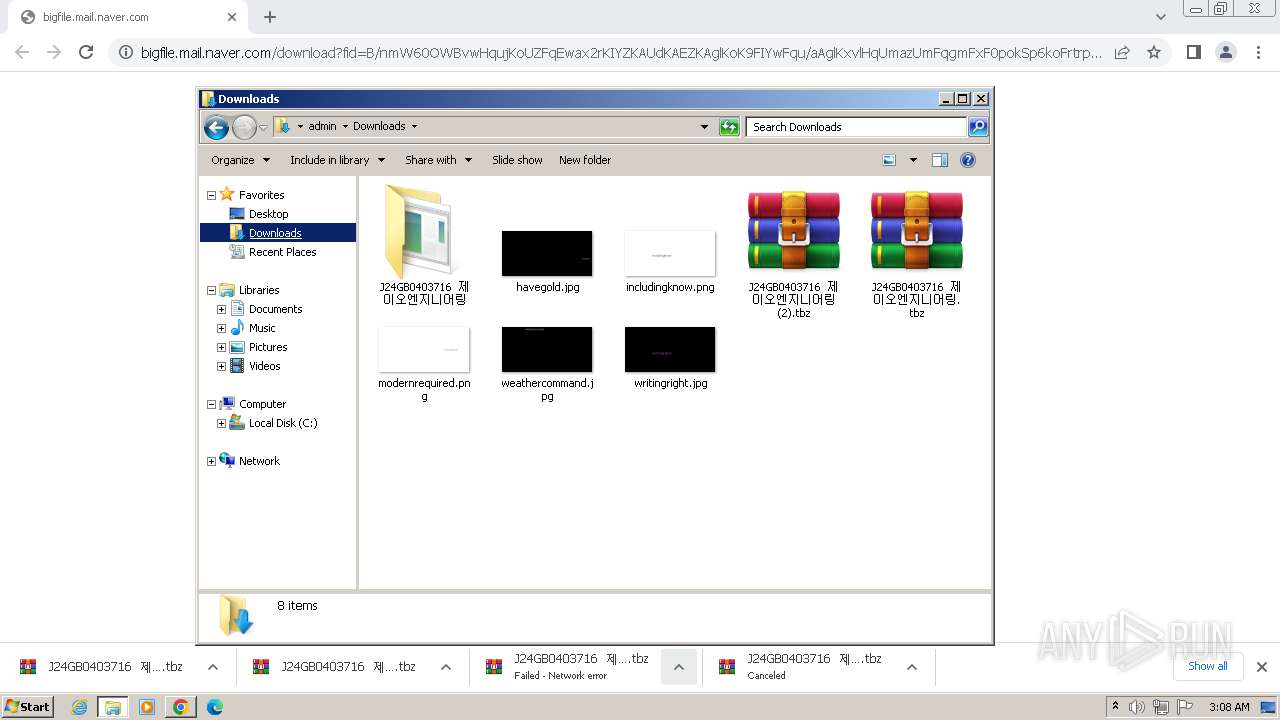Image resolution: width=1280 pixels, height=720 pixels.
Task: Open Internet Explorer from taskbar
Action: point(79,707)
